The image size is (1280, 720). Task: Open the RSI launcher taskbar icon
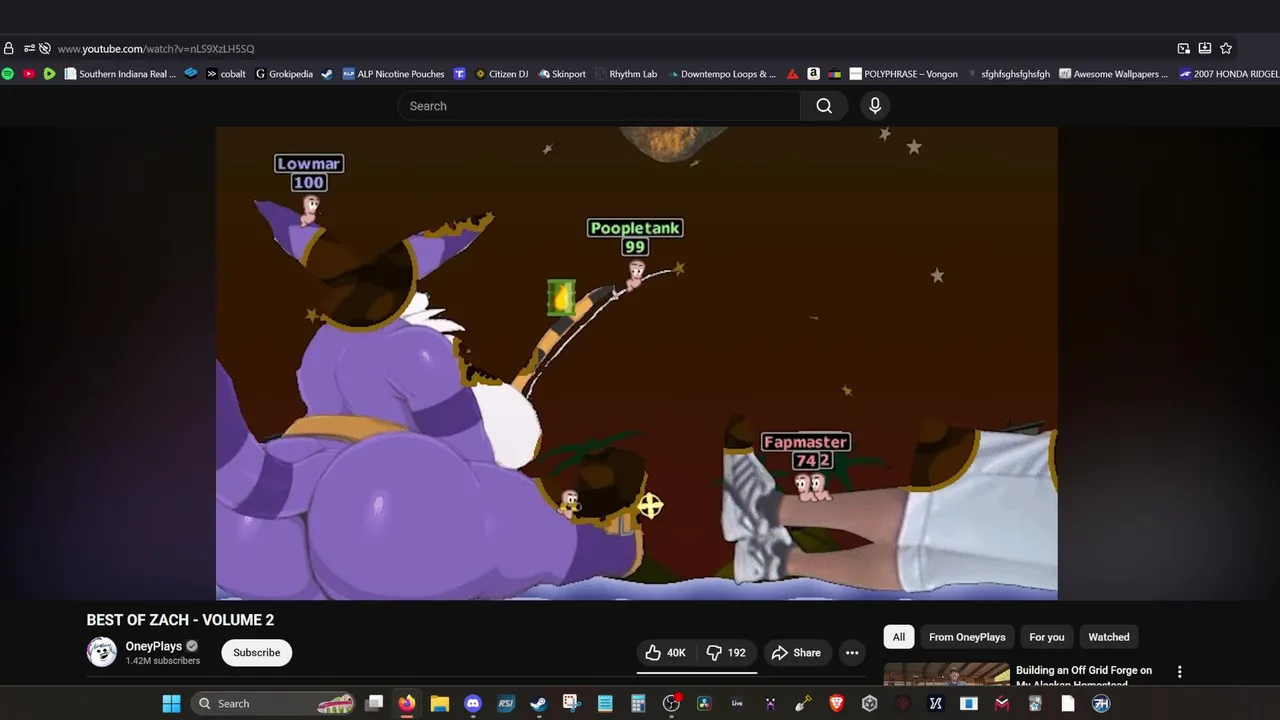tap(506, 704)
